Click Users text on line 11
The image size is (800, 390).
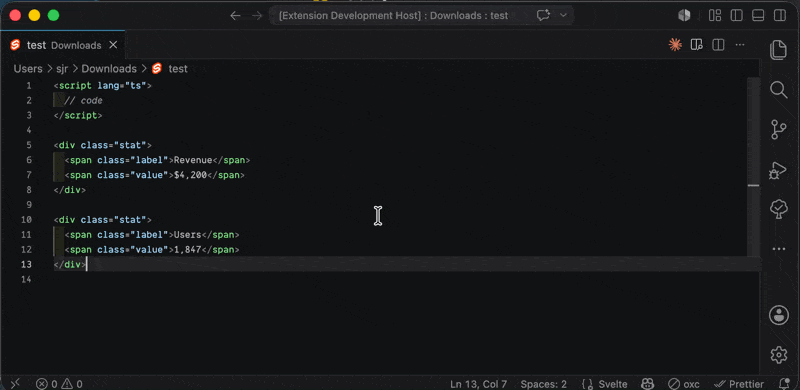pos(187,235)
